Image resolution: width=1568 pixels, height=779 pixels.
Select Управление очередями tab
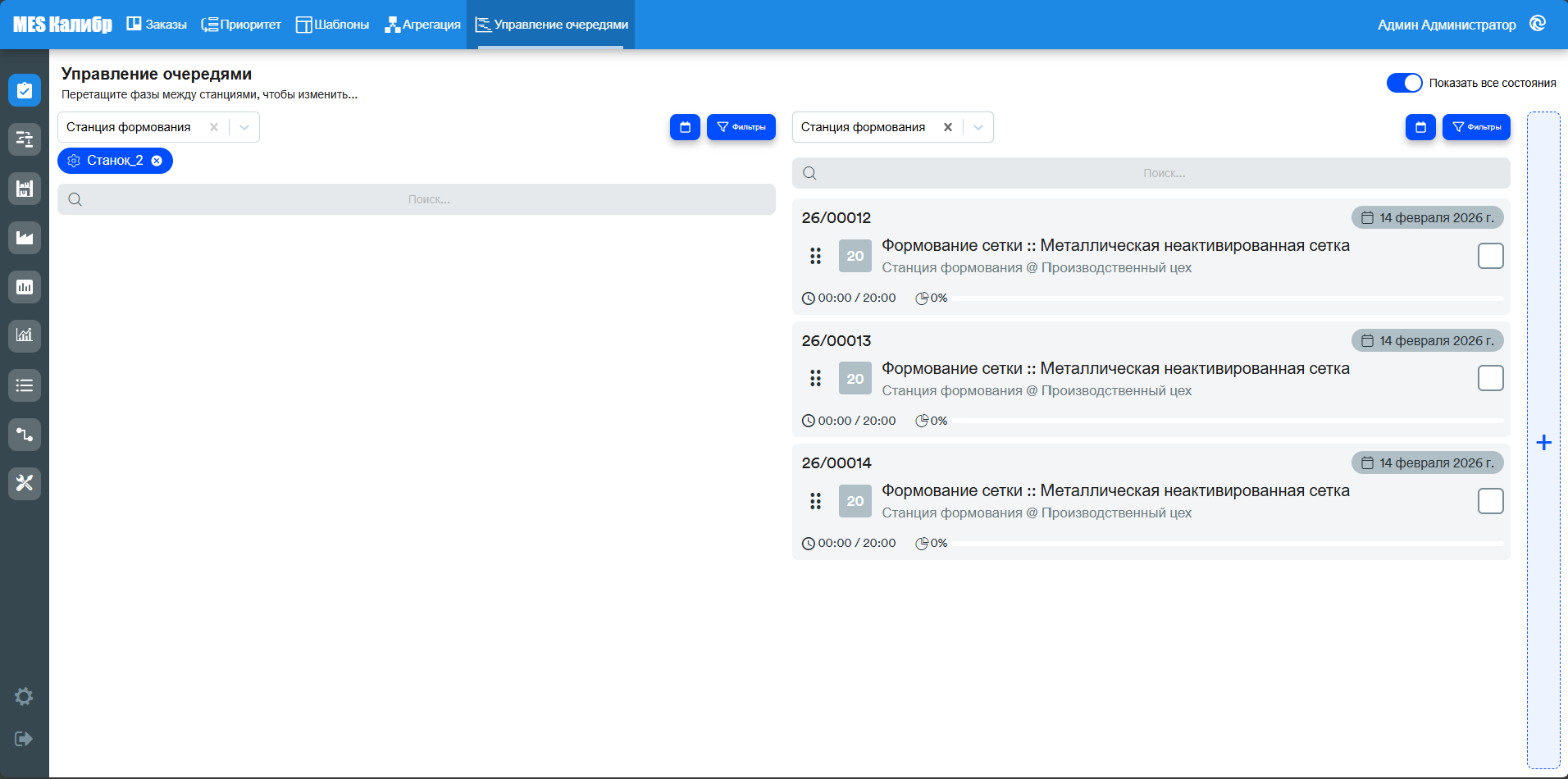pos(551,25)
